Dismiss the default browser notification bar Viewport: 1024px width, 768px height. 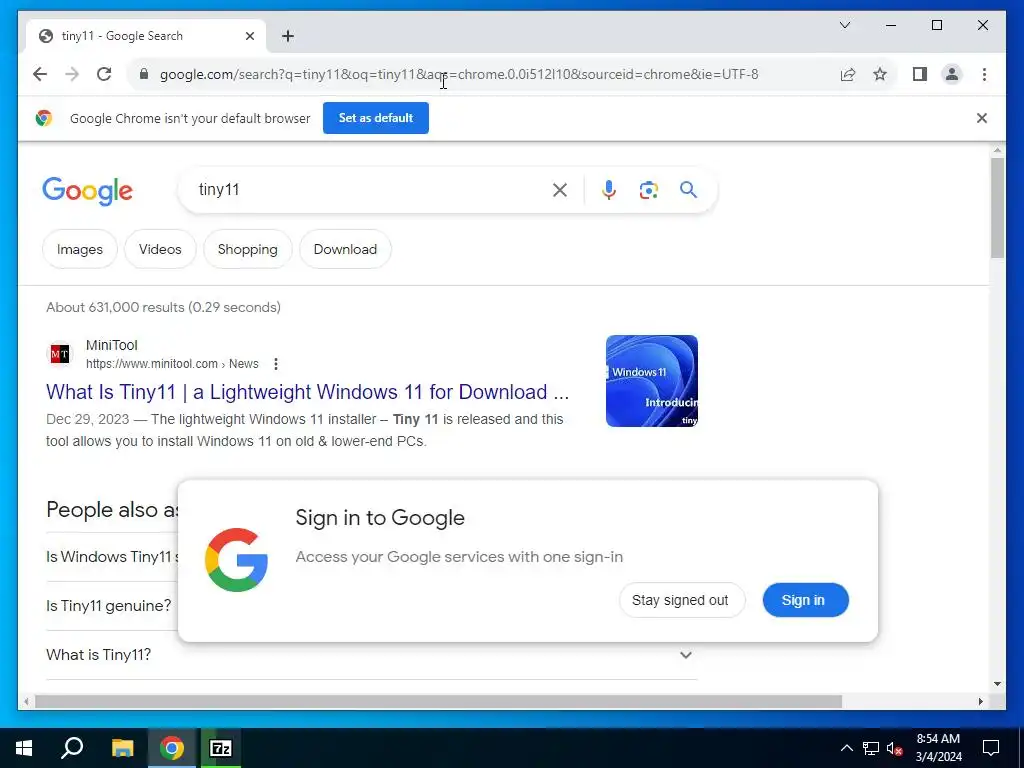(982, 118)
